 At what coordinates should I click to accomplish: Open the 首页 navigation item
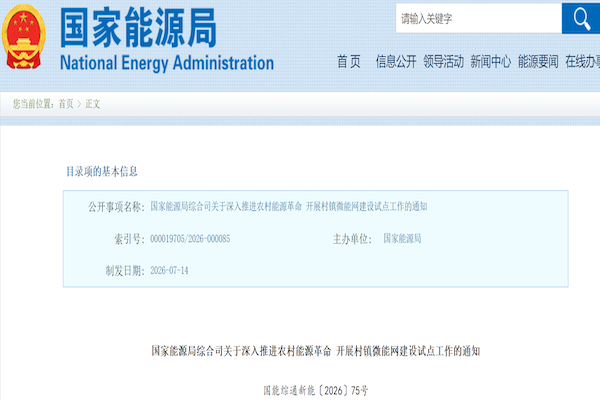coord(349,61)
